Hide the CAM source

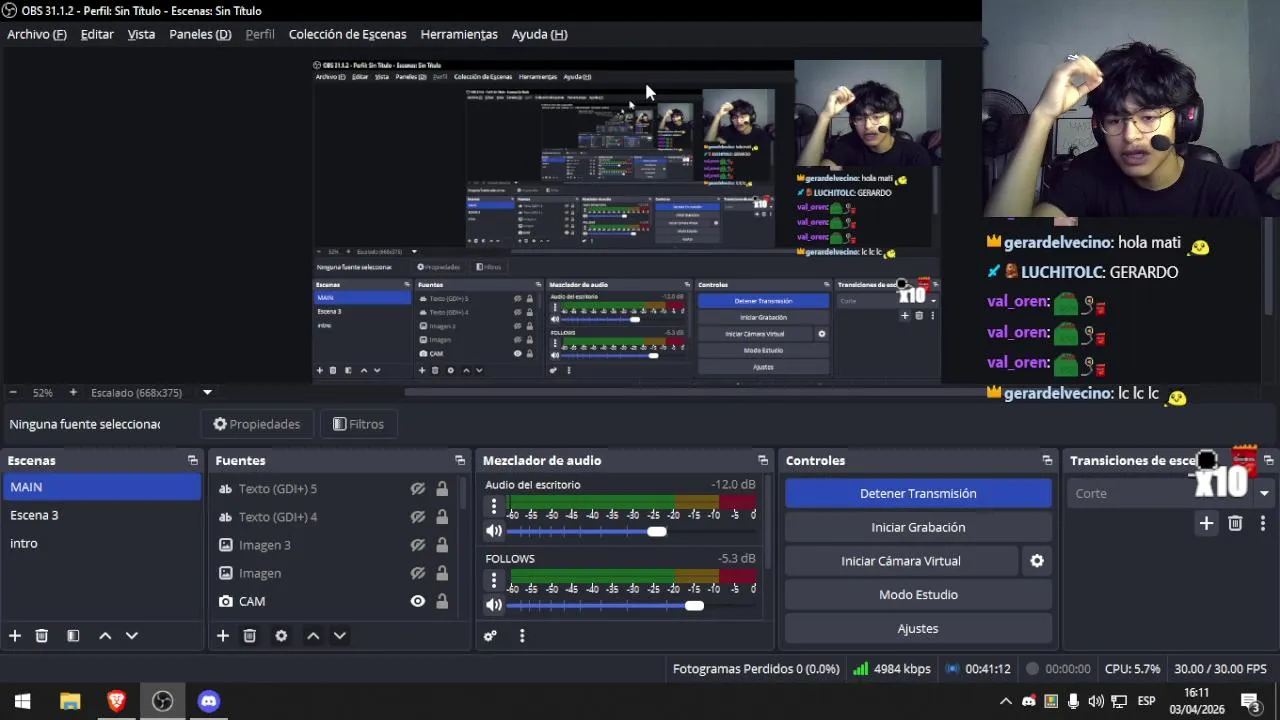point(418,601)
